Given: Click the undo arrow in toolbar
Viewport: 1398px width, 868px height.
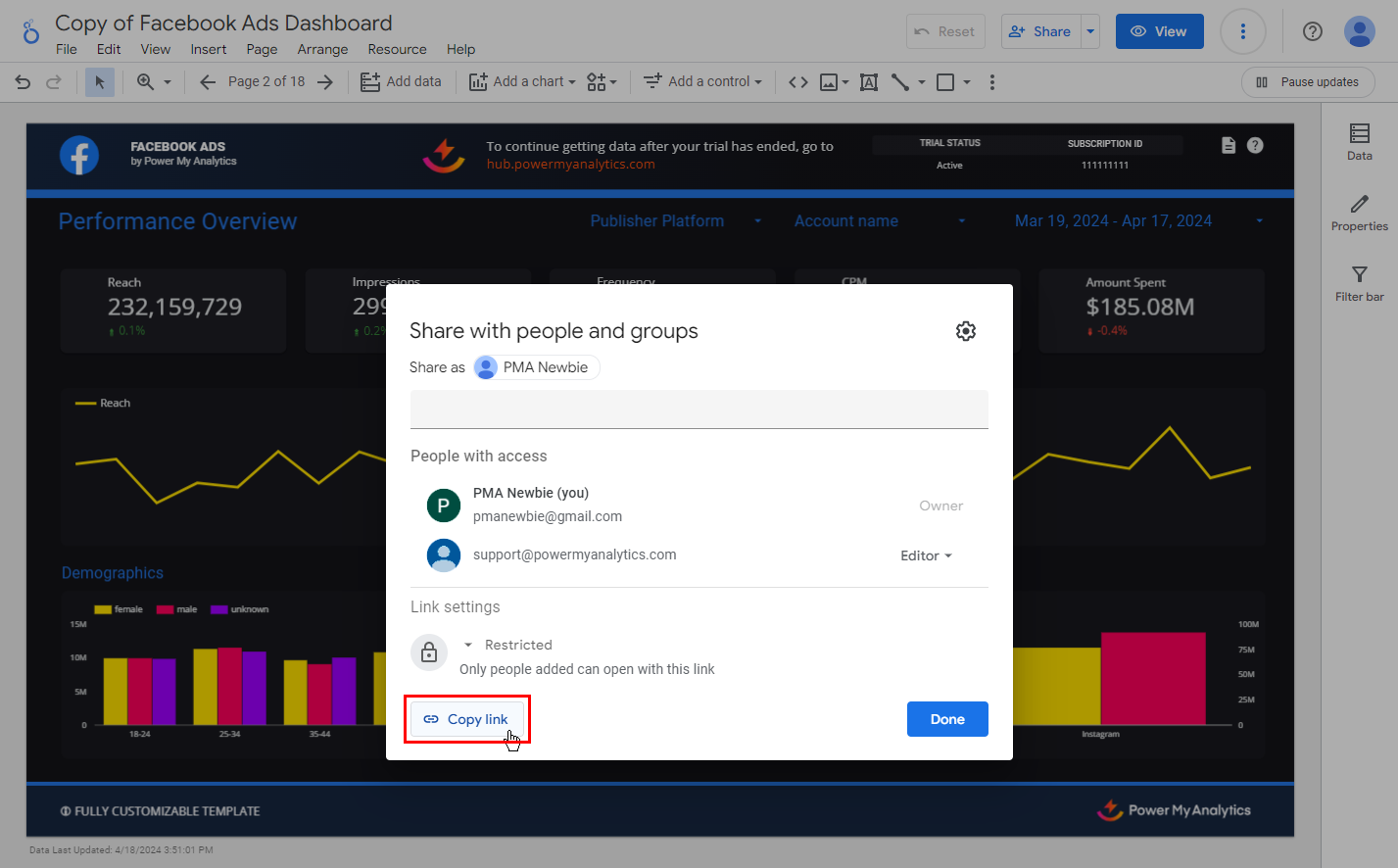Looking at the screenshot, I should click(23, 82).
